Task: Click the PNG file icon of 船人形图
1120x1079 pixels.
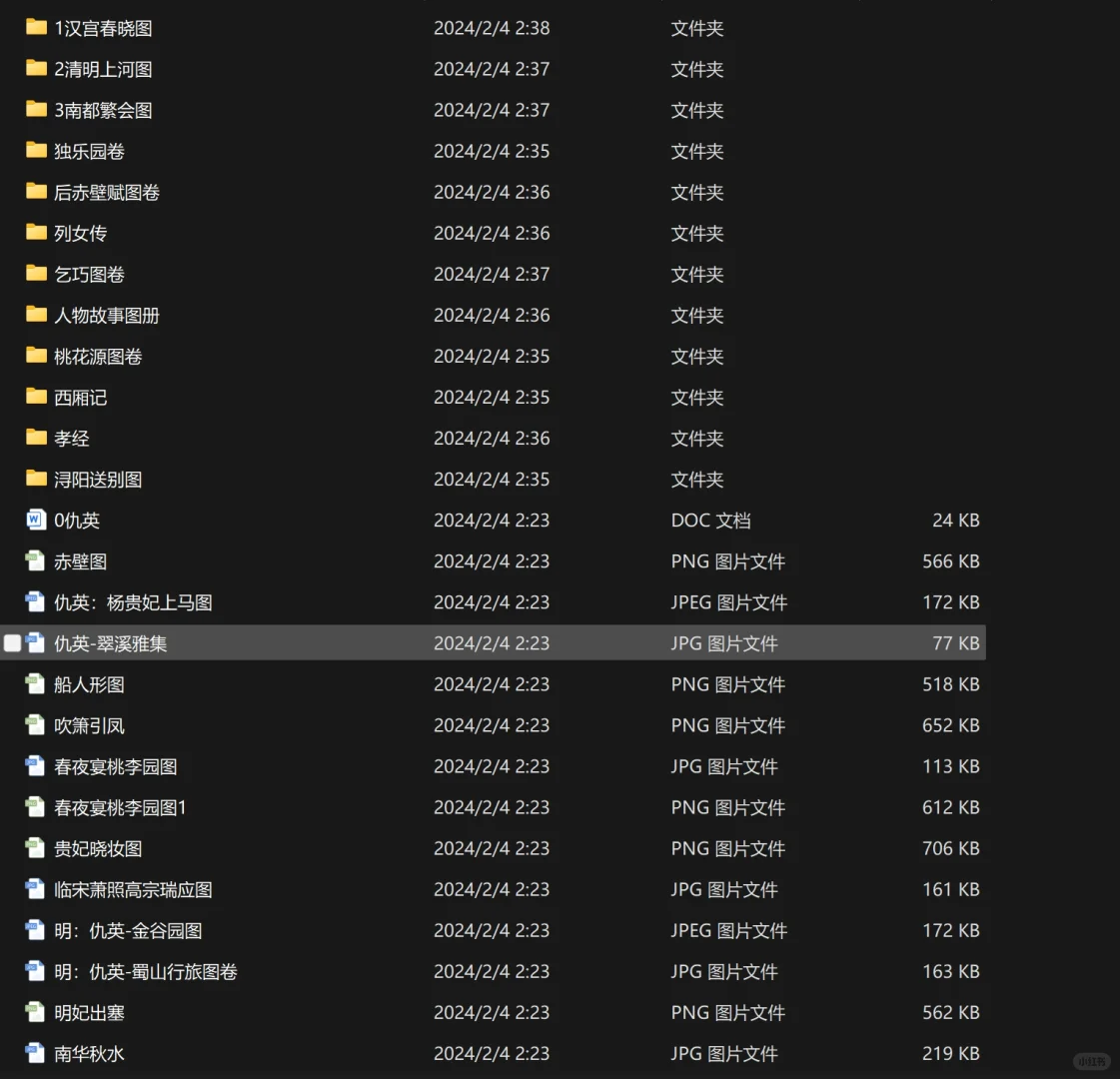Action: [35, 684]
